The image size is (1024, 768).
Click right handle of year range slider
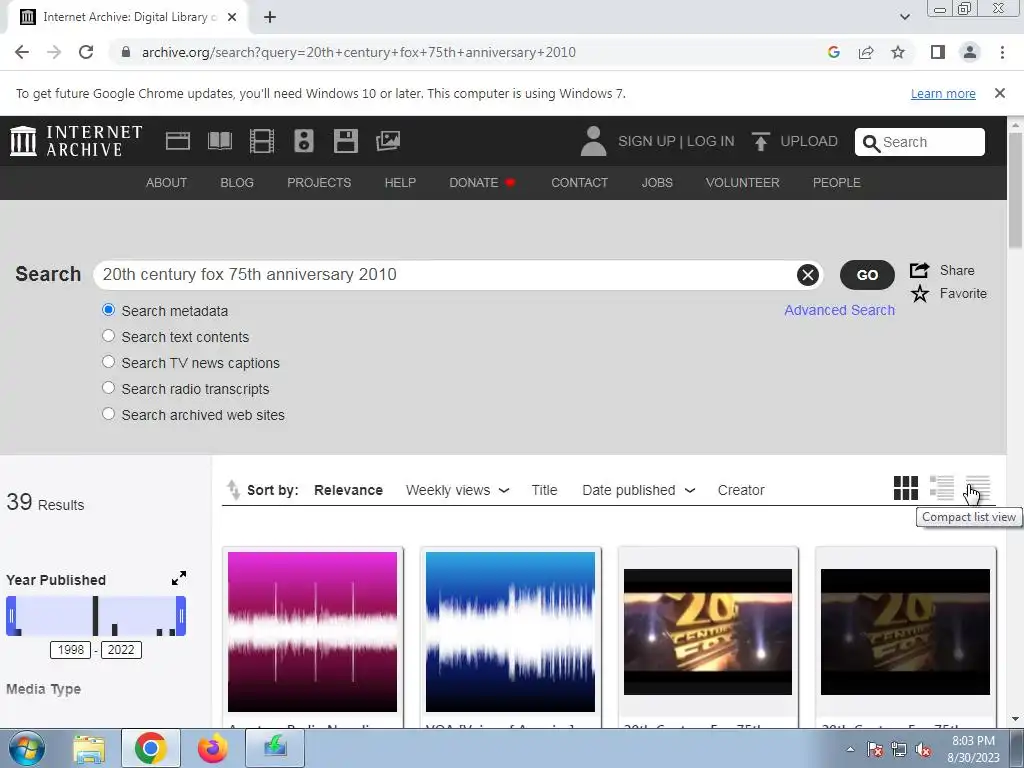(181, 616)
